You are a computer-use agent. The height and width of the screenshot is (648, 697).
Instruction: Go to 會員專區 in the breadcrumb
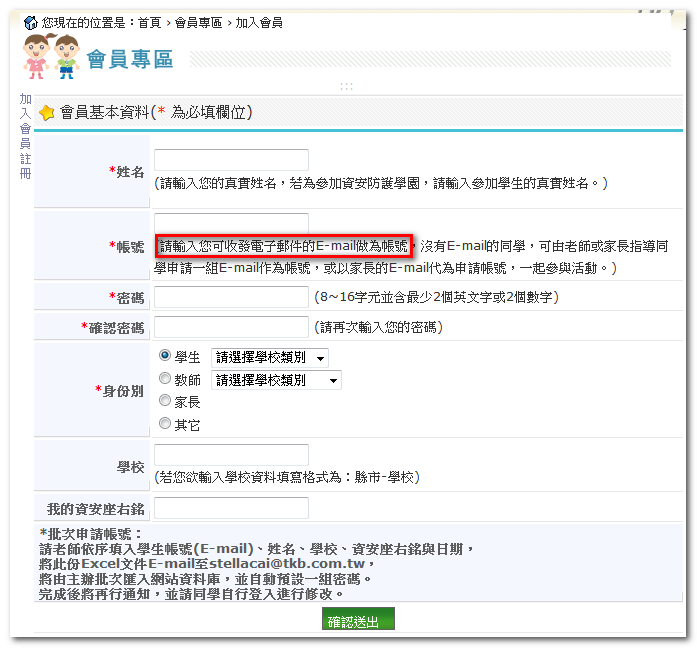coord(198,22)
